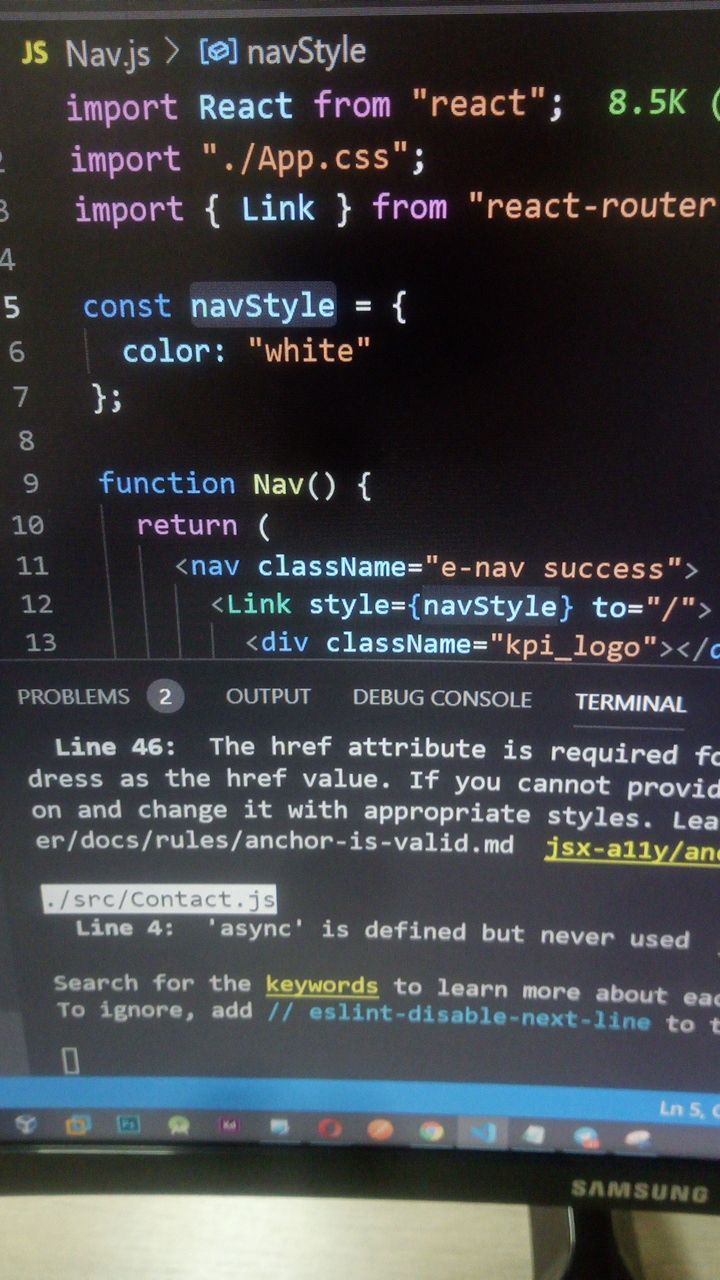Click line number 5 in gutter

point(11,306)
